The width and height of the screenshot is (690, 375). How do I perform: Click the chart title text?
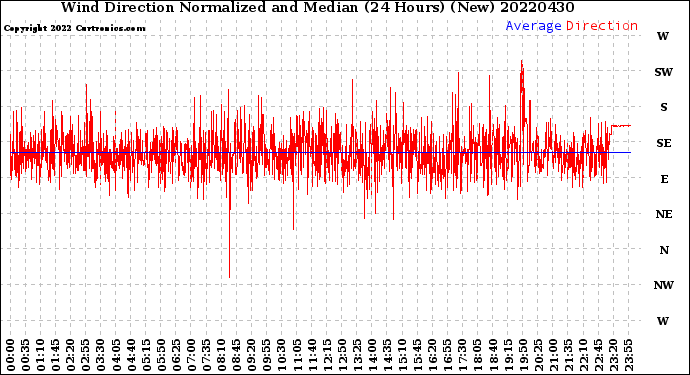point(317,7)
